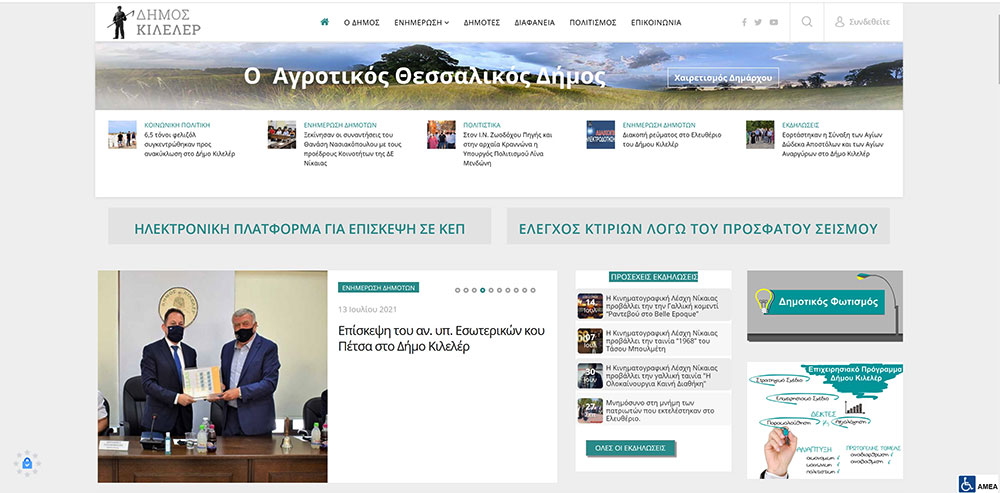Viewport: 1000px width, 493px height.
Task: Click the Δήμος Κιλελέρ logo
Action: (x=155, y=22)
